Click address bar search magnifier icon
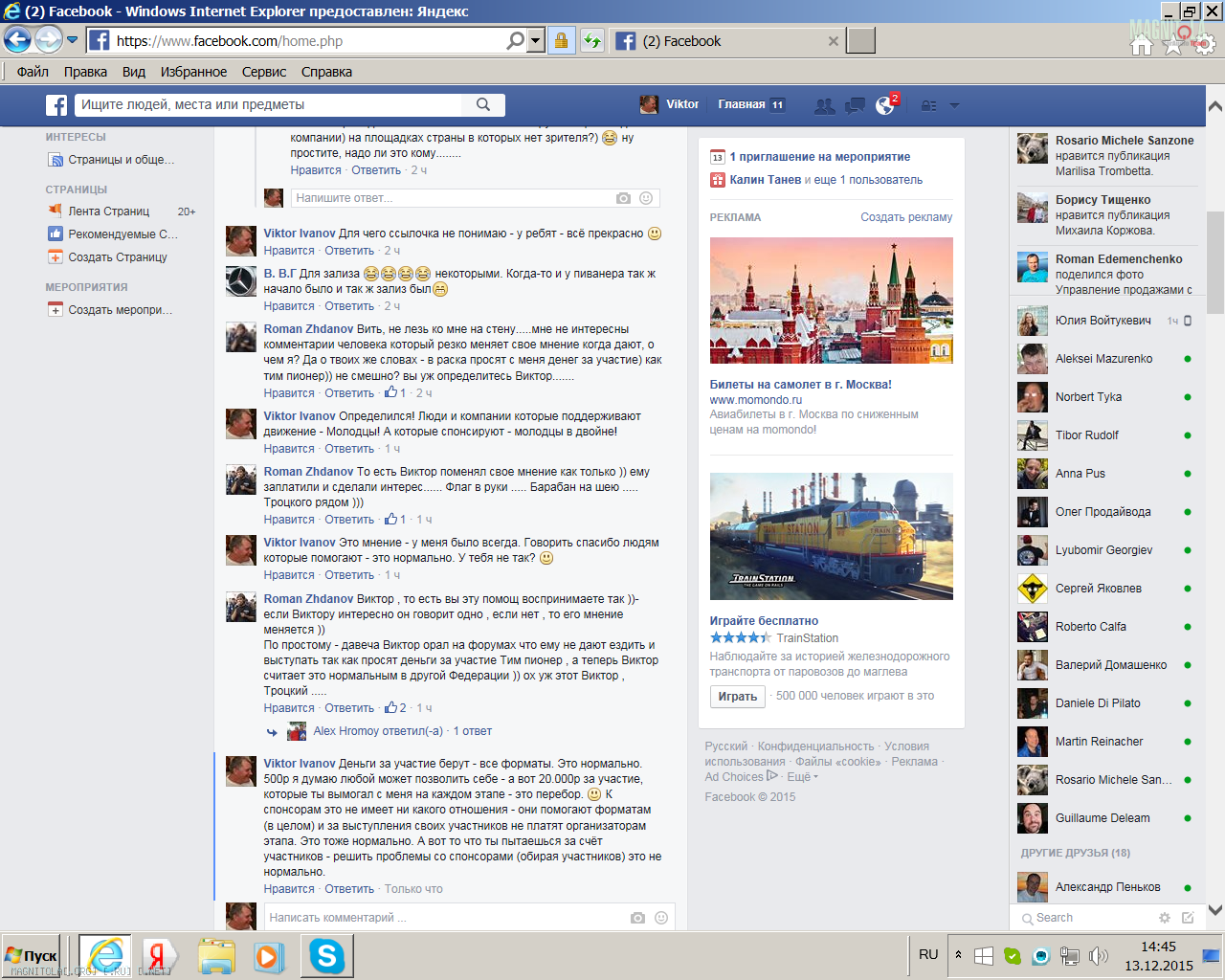1225x980 pixels. click(515, 40)
